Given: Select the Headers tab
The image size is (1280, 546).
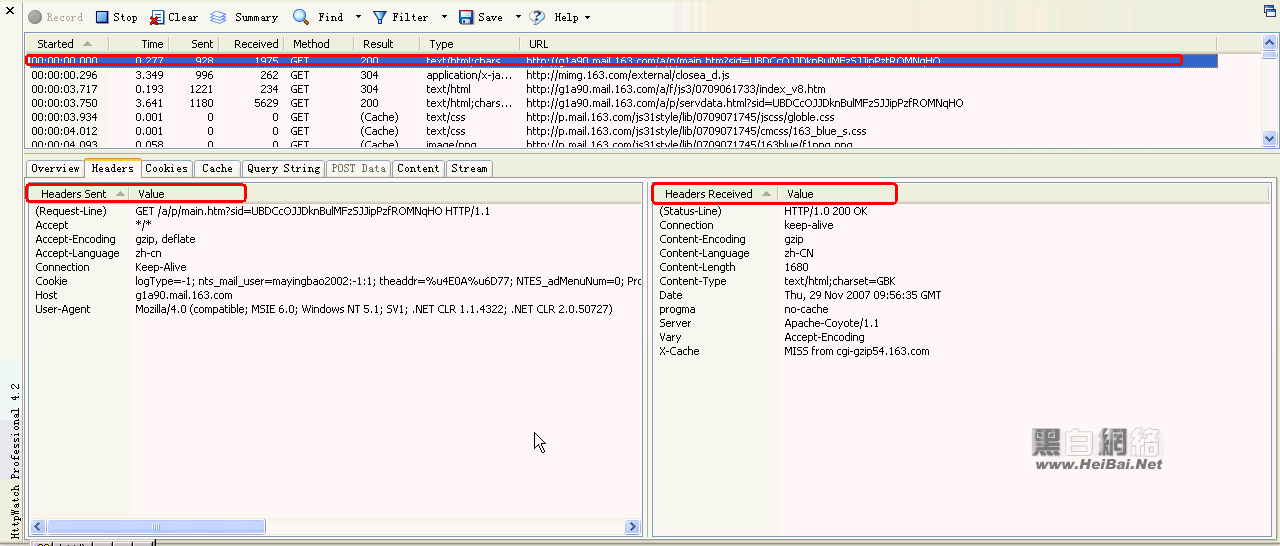Looking at the screenshot, I should pyautogui.click(x=112, y=168).
